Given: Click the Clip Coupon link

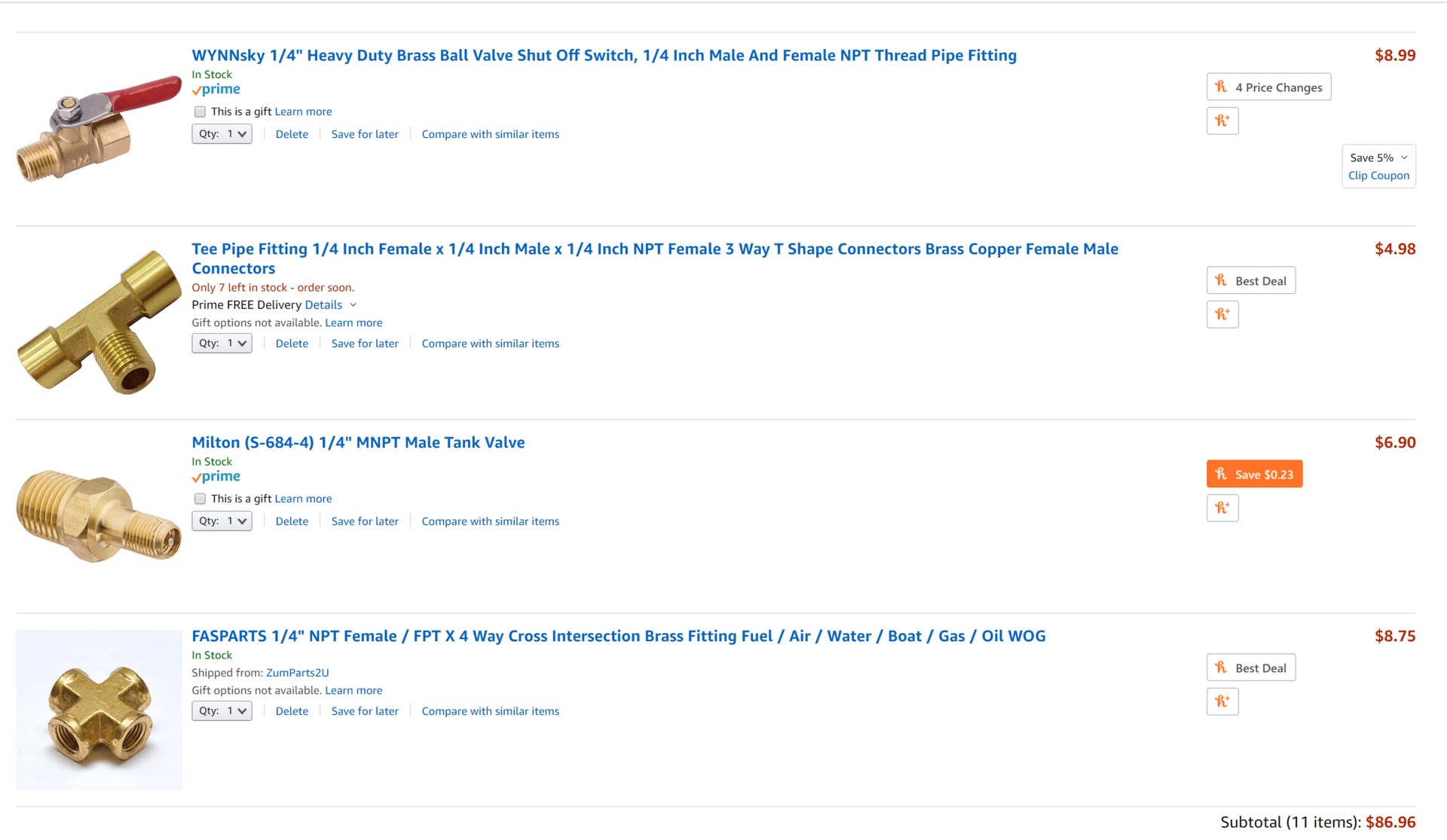Looking at the screenshot, I should (x=1378, y=176).
